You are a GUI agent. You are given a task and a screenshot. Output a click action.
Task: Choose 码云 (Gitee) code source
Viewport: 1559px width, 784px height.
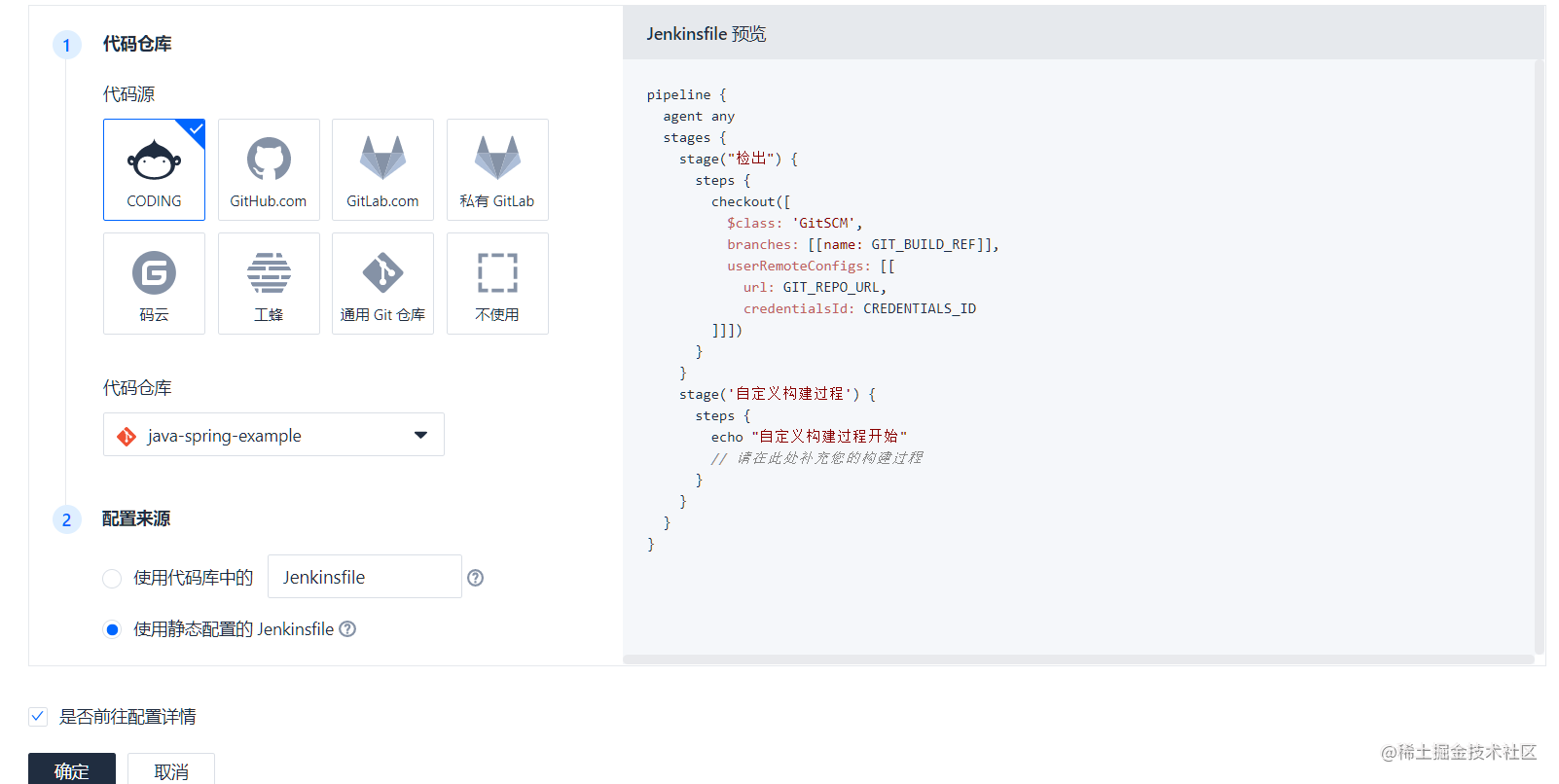point(154,284)
